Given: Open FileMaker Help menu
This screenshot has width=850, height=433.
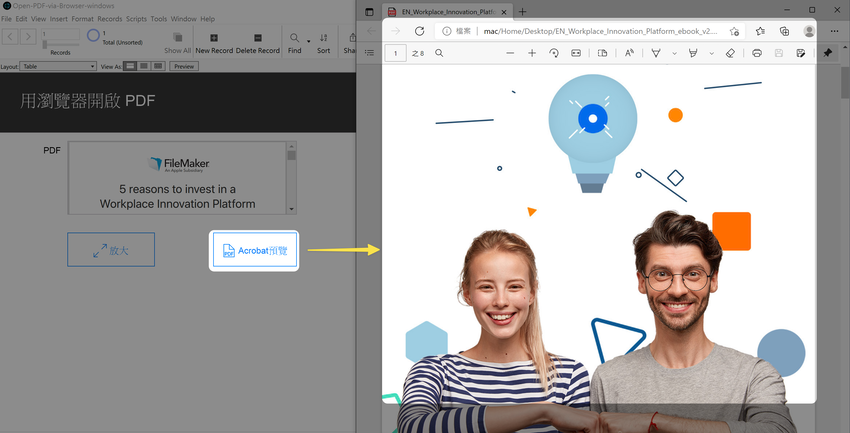Looking at the screenshot, I should click(x=208, y=18).
